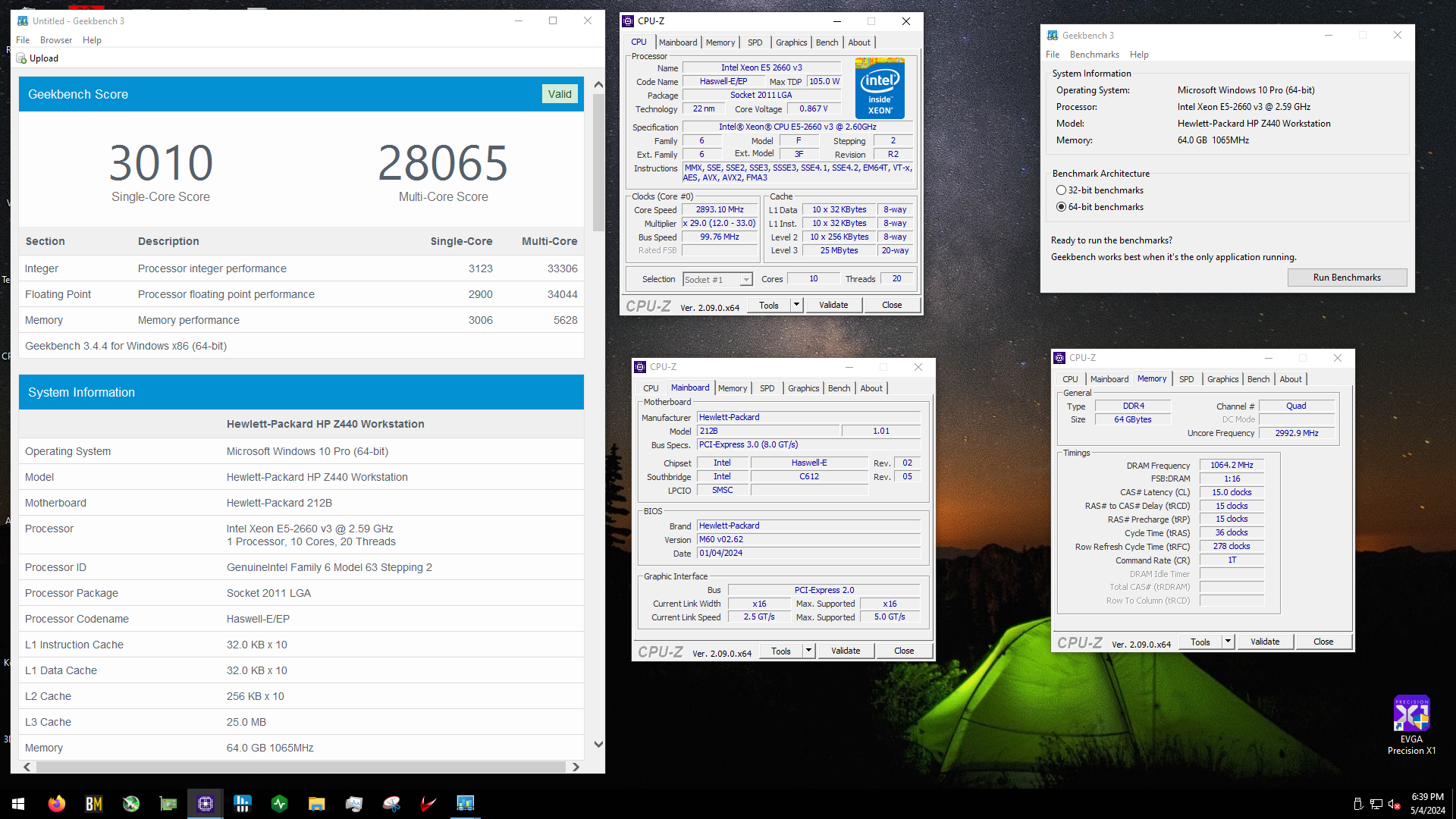Click the CPU-Z title icon in the top CPU window

click(x=628, y=21)
